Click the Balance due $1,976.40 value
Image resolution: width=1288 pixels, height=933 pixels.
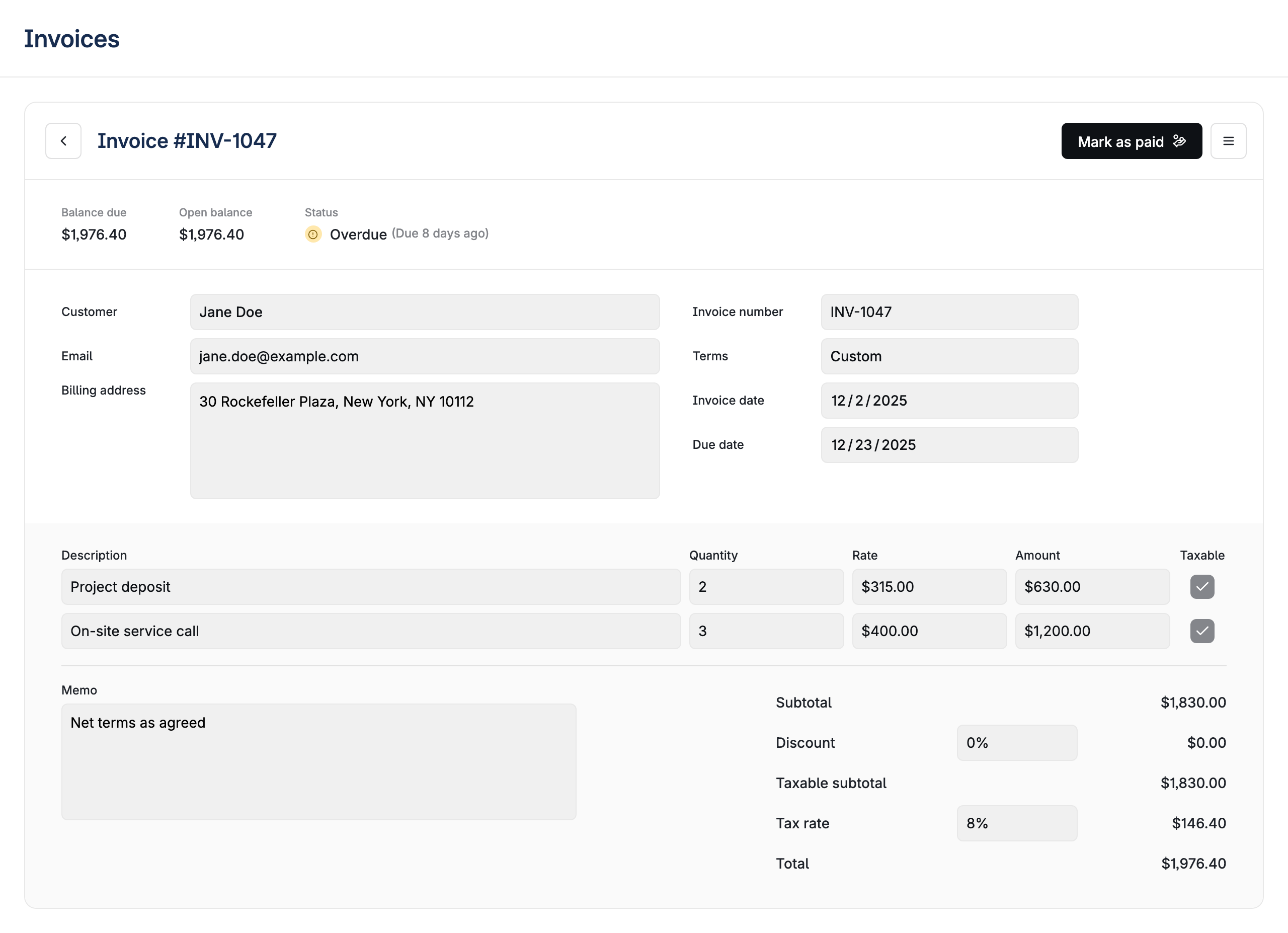tap(94, 235)
